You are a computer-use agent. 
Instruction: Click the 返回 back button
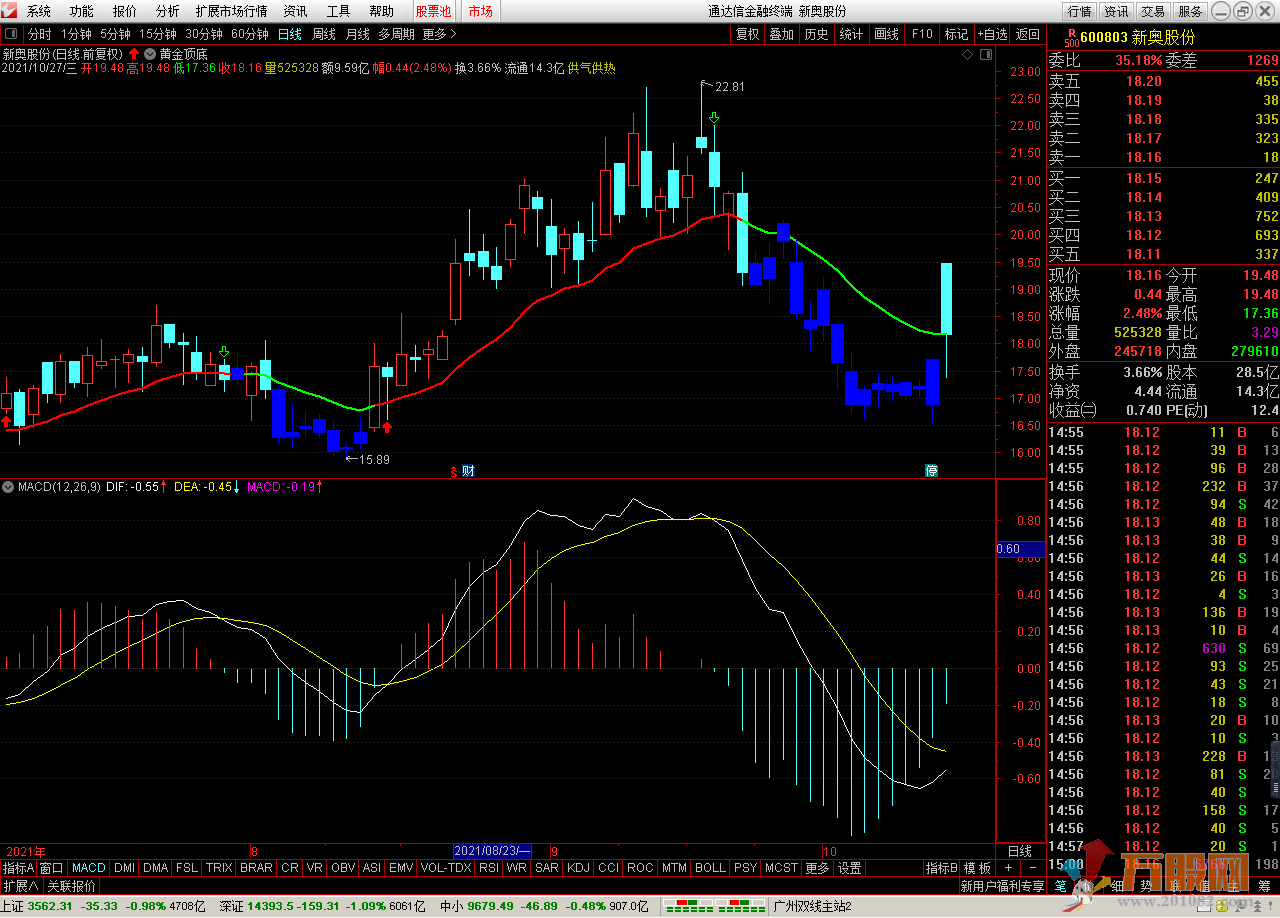pyautogui.click(x=1028, y=34)
